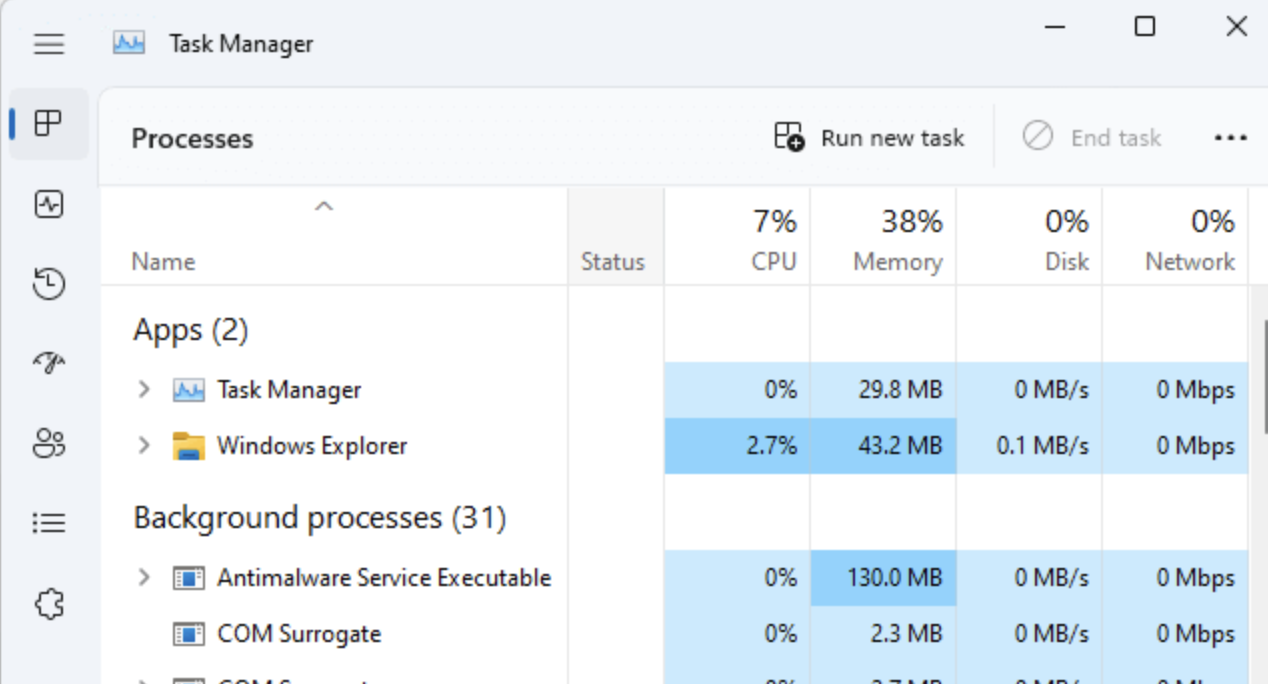Screen dimensions: 1268x684
Task: Expand the Antimalware Service Executable entry
Action: 143,577
